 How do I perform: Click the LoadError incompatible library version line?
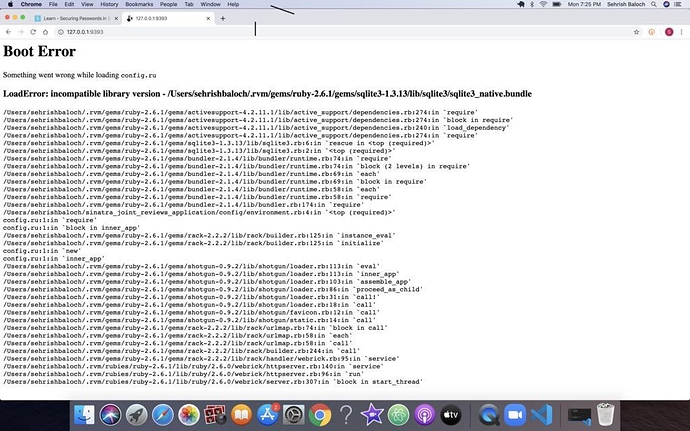[x=267, y=94]
